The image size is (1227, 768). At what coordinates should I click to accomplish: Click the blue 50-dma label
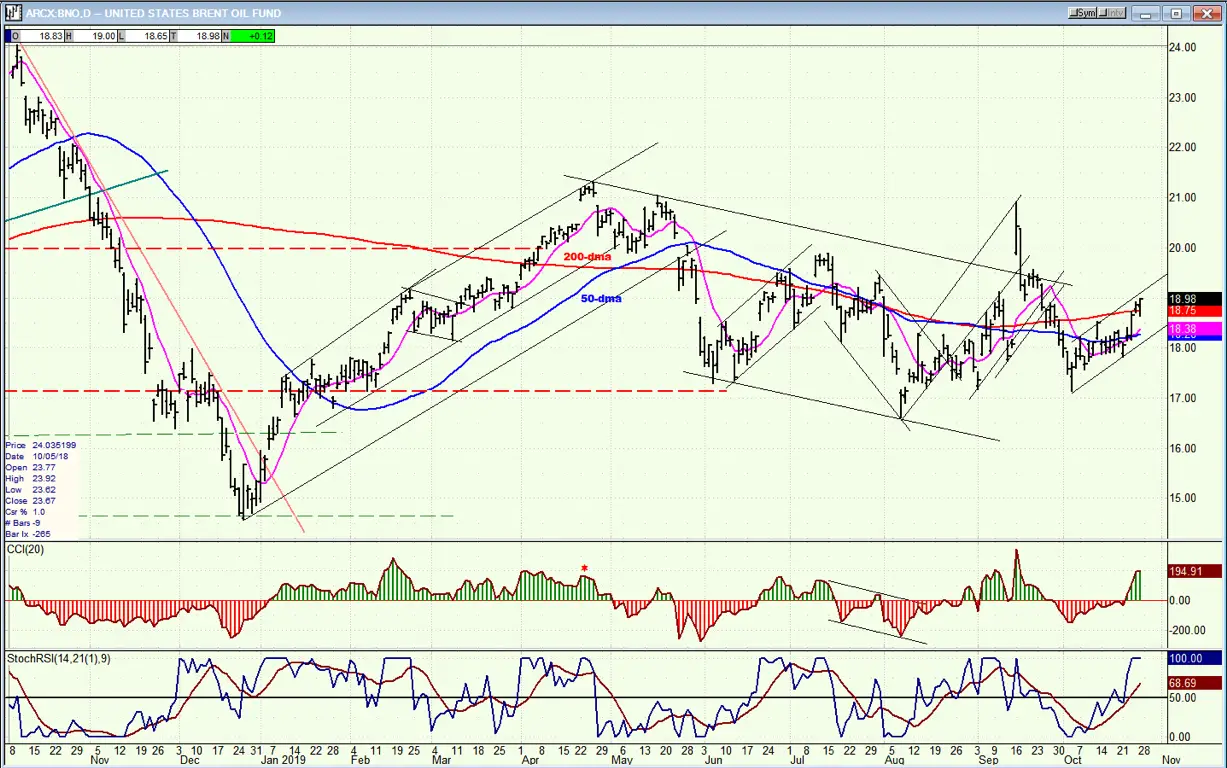[602, 298]
